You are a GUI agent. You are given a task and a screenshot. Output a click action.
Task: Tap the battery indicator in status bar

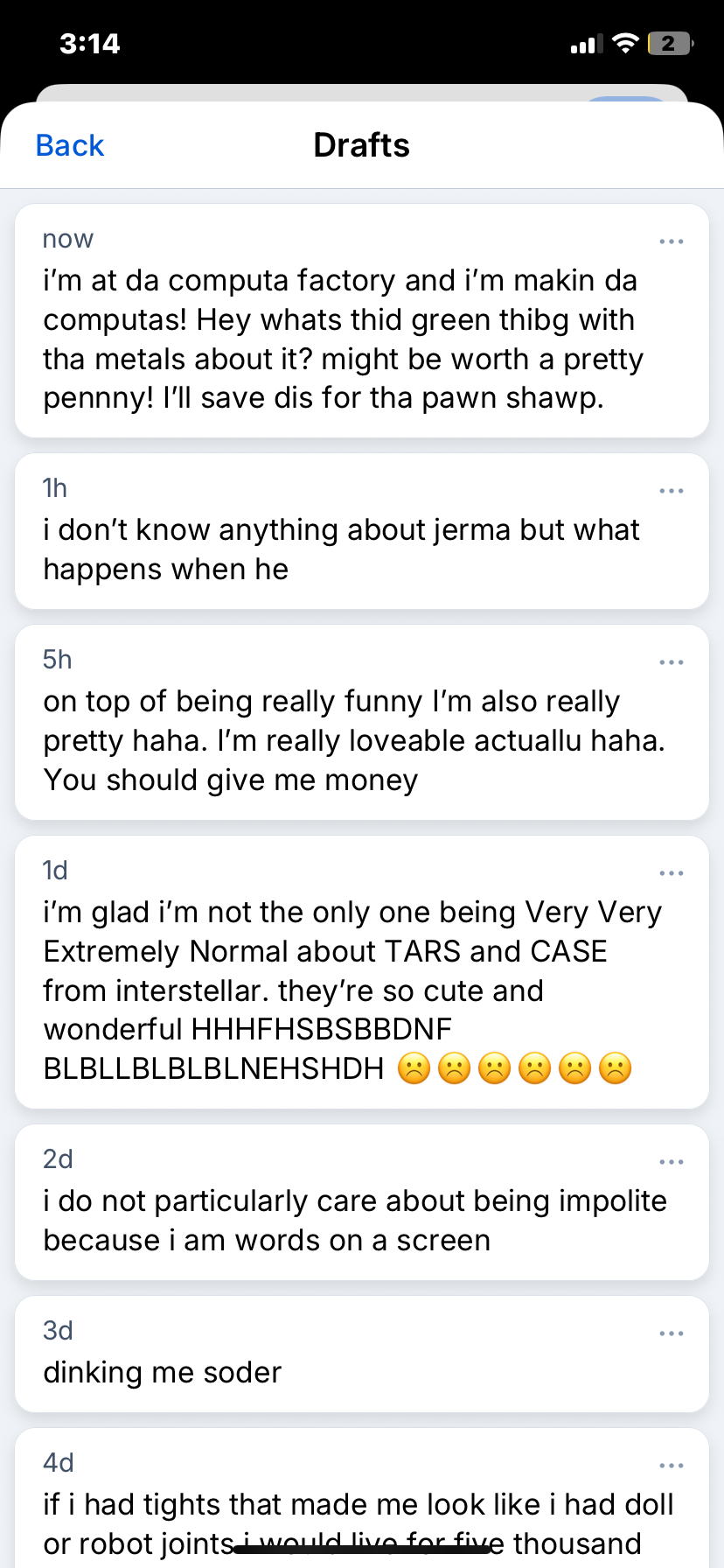point(670,44)
